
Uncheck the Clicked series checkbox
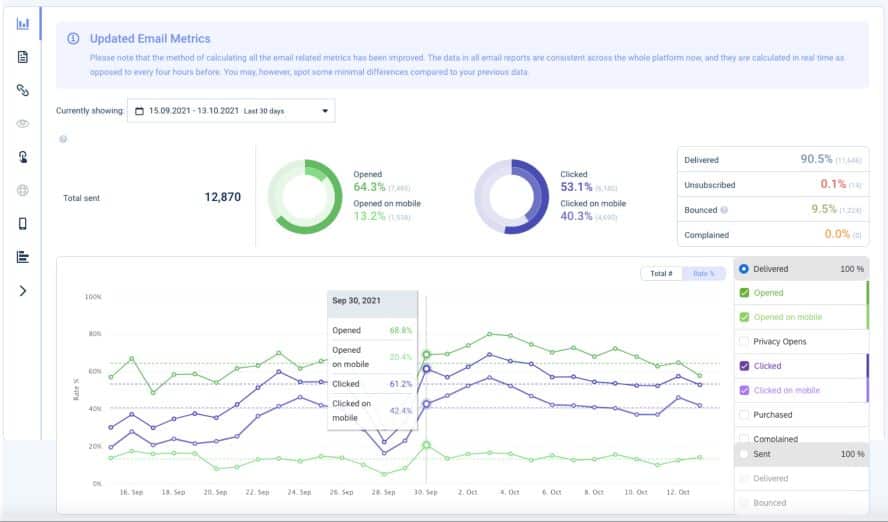tap(744, 366)
